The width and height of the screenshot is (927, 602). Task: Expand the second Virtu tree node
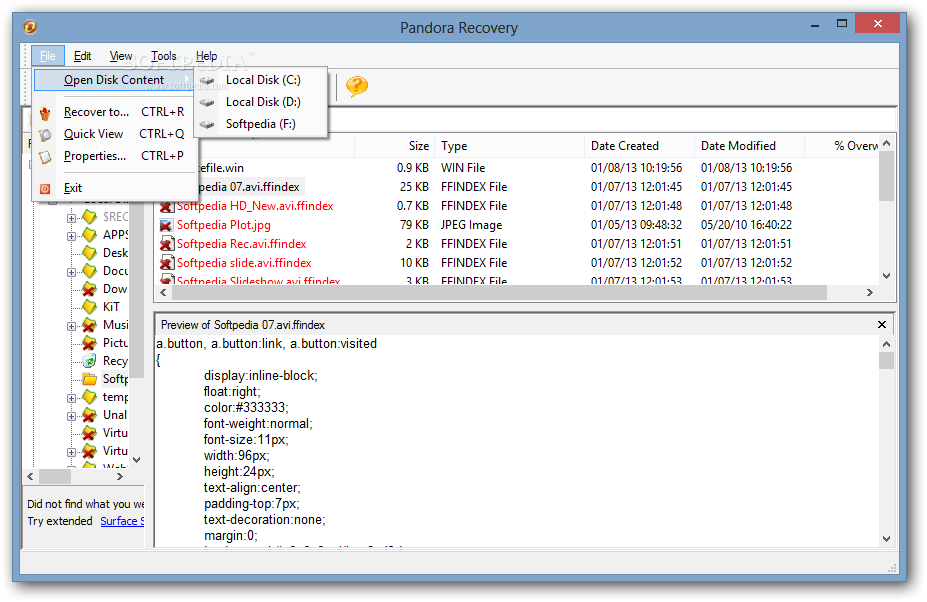pyautogui.click(x=72, y=452)
